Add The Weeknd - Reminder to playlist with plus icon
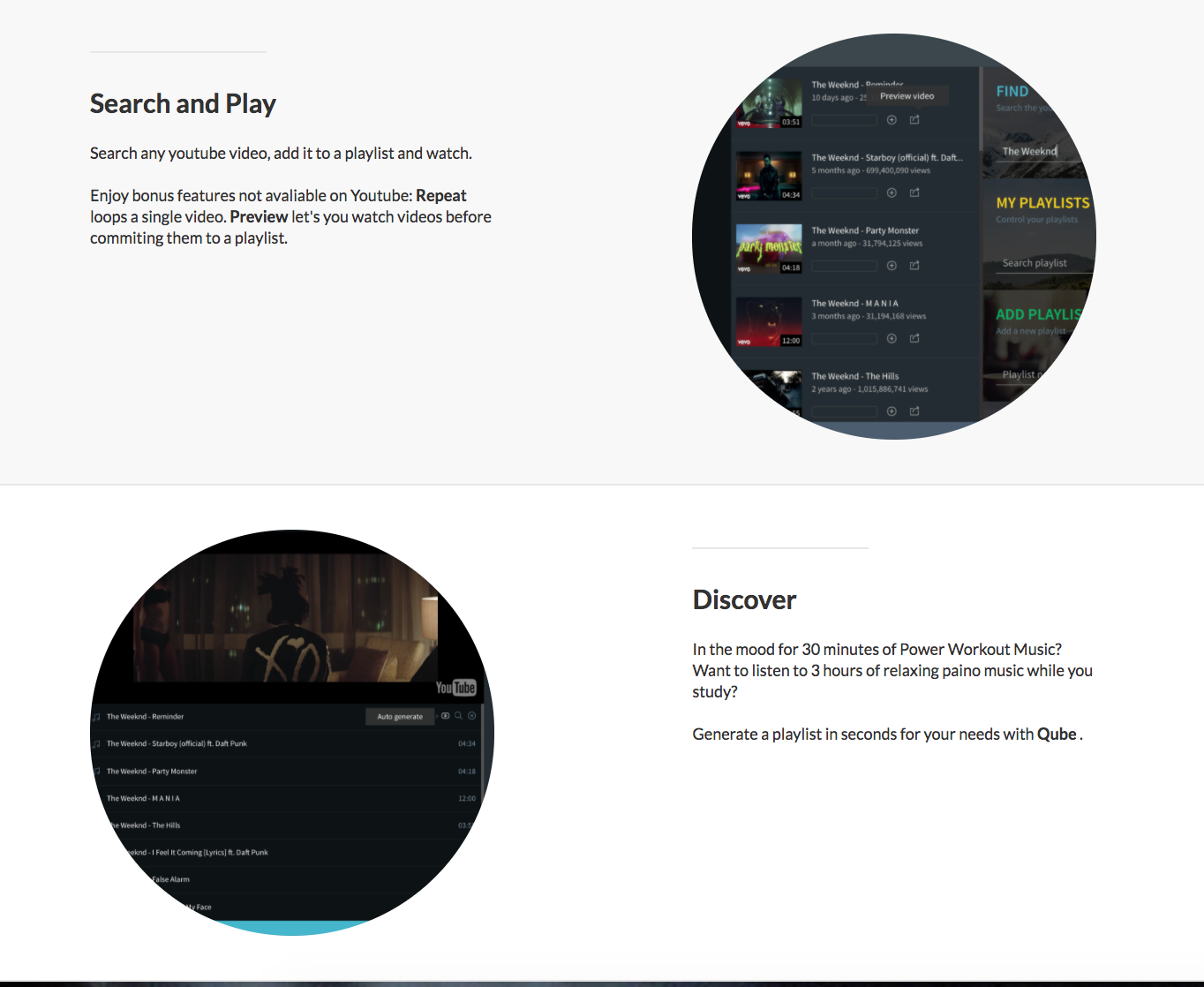Viewport: 1204px width, 987px height. (x=892, y=120)
